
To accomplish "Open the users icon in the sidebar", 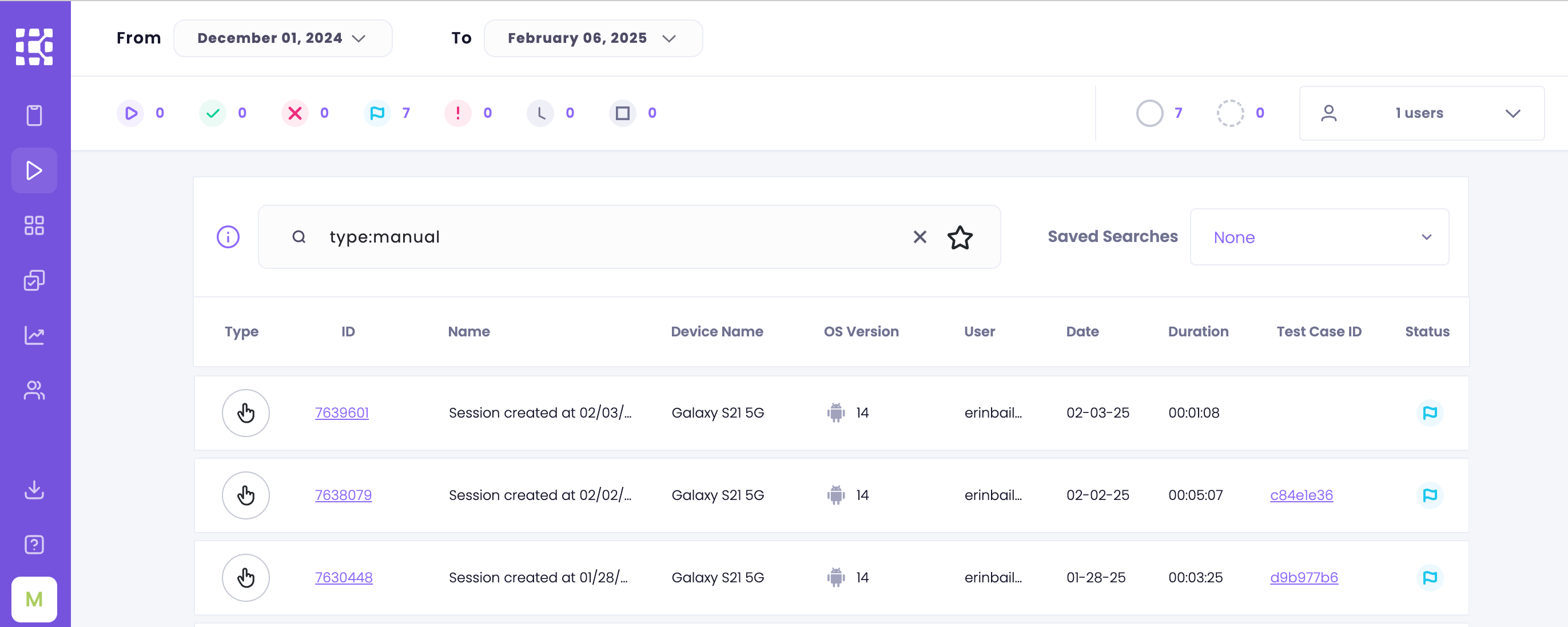I will pos(34,390).
